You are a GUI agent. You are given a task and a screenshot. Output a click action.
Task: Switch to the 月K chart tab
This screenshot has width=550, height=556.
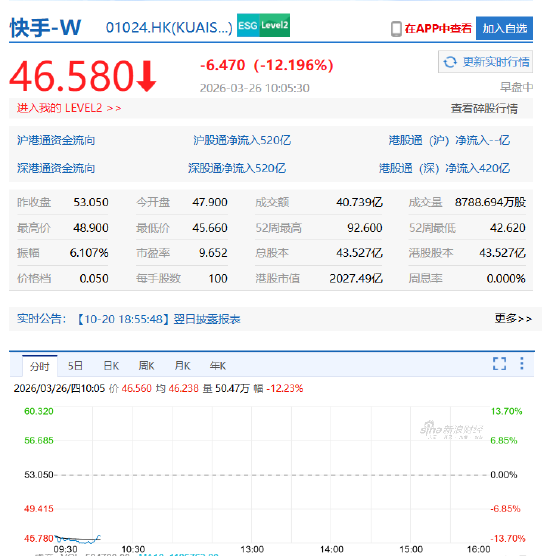click(x=182, y=366)
